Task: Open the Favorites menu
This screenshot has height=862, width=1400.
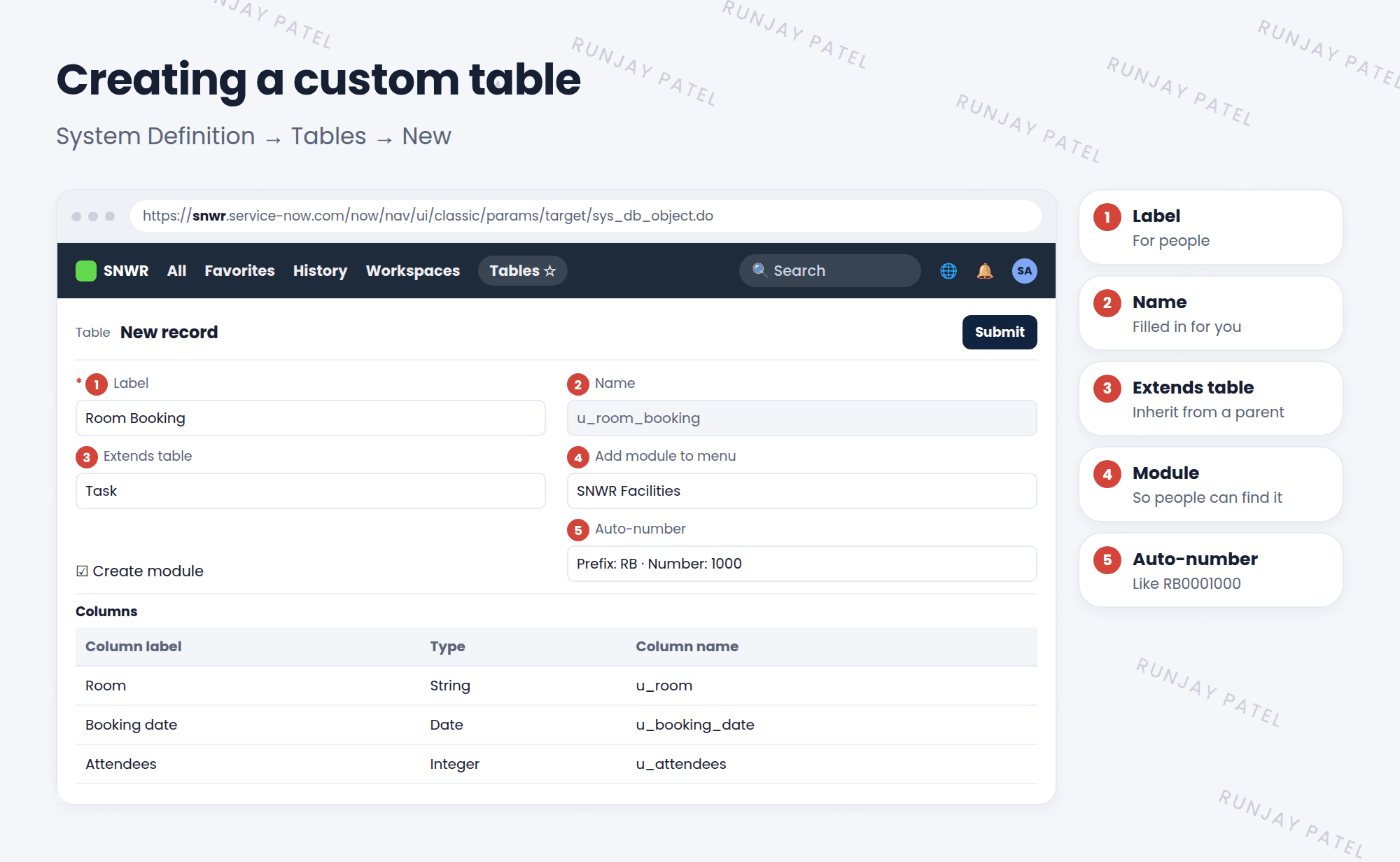Action: (x=239, y=271)
